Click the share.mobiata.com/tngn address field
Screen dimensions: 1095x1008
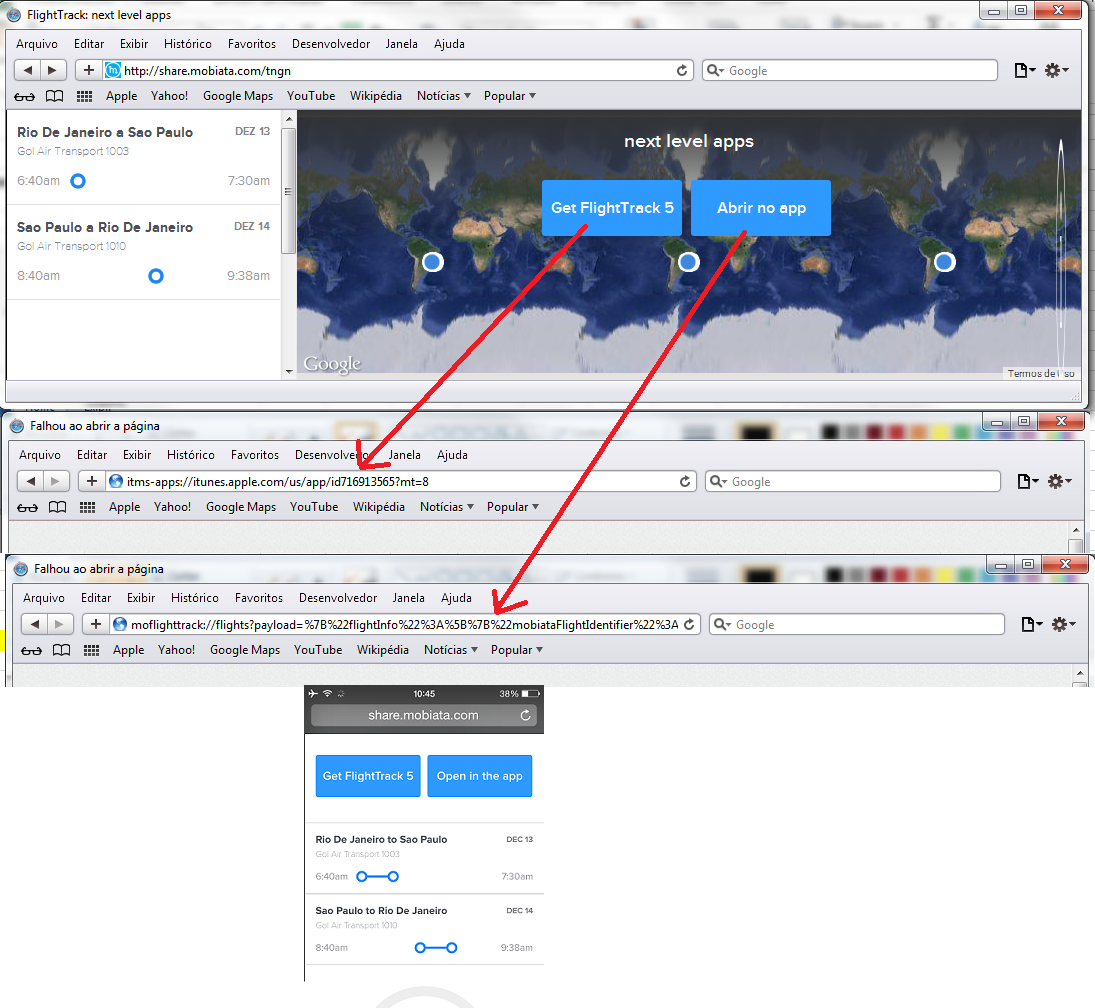coord(398,71)
